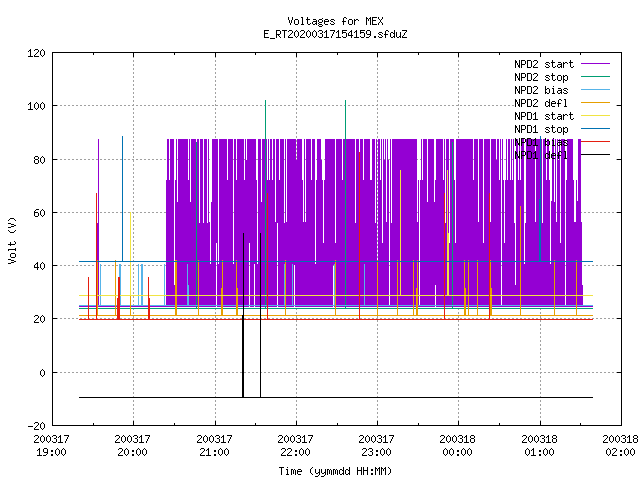Image resolution: width=640 pixels, height=480 pixels.
Task: Click the red NPD1 bias legend line
Action: pyautogui.click(x=595, y=142)
